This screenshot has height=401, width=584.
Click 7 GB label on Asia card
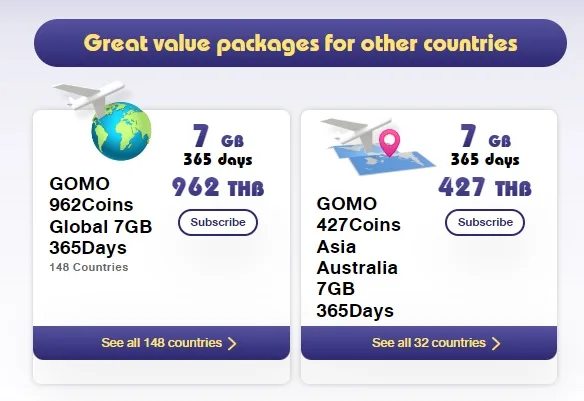click(485, 136)
